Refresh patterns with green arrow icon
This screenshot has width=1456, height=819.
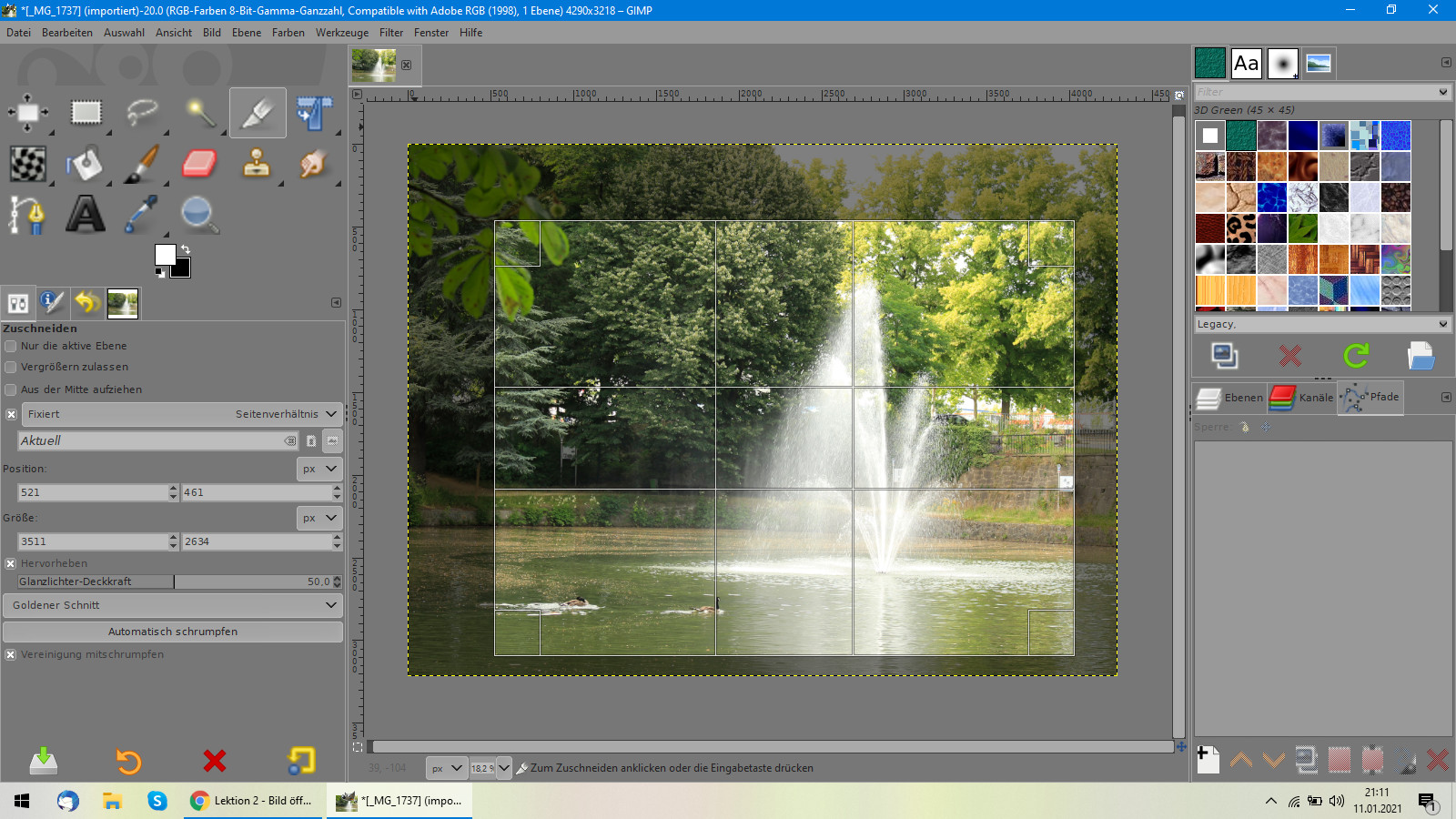pyautogui.click(x=1356, y=356)
